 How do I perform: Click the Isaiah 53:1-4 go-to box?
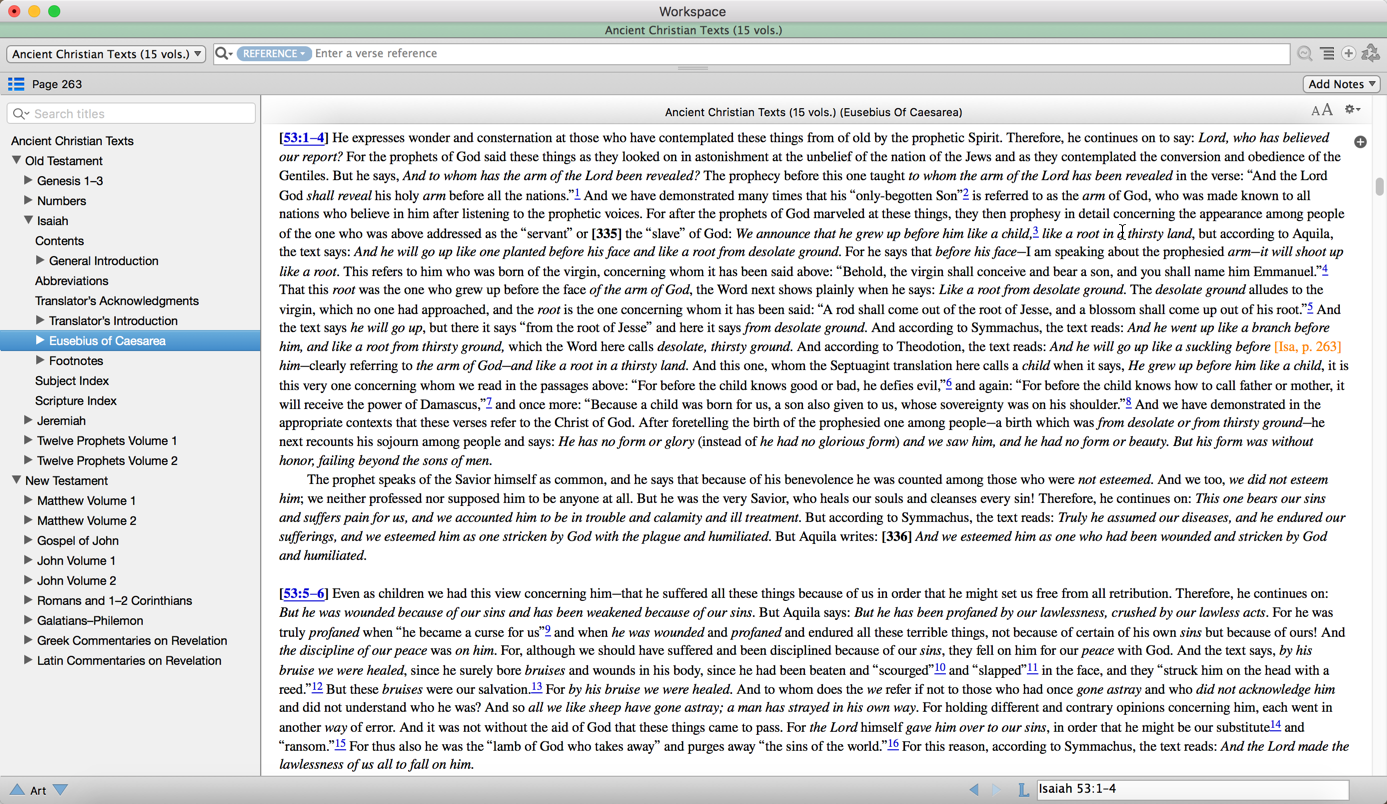pyautogui.click(x=1192, y=789)
